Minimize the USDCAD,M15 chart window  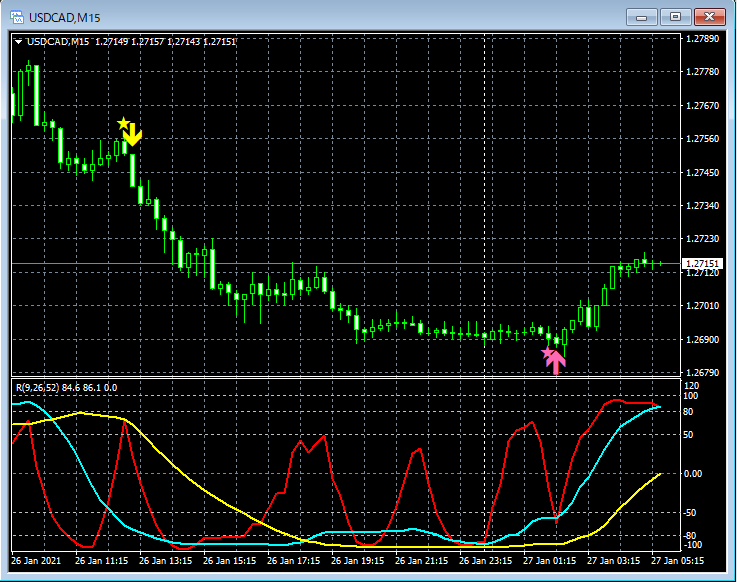tap(641, 17)
